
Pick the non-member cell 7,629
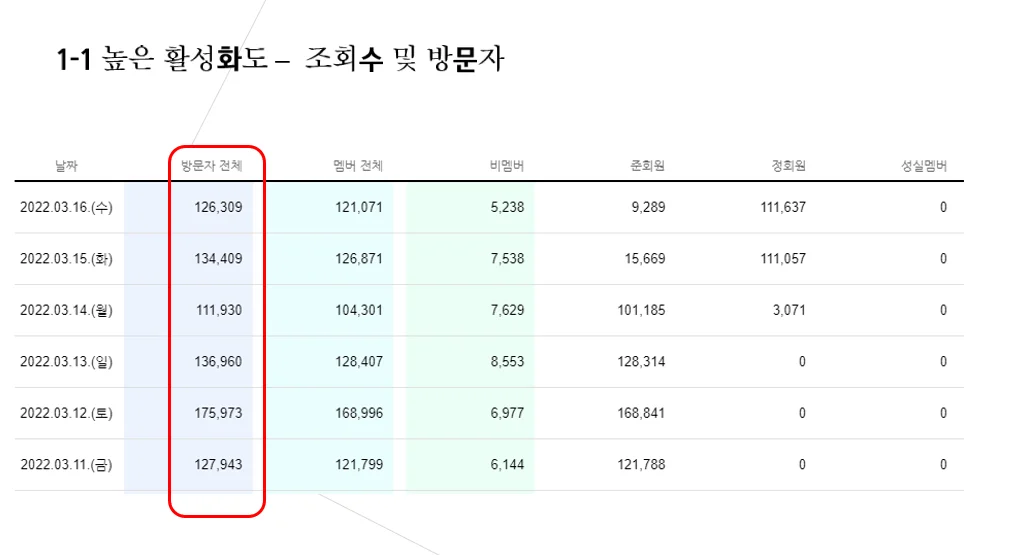coord(507,310)
